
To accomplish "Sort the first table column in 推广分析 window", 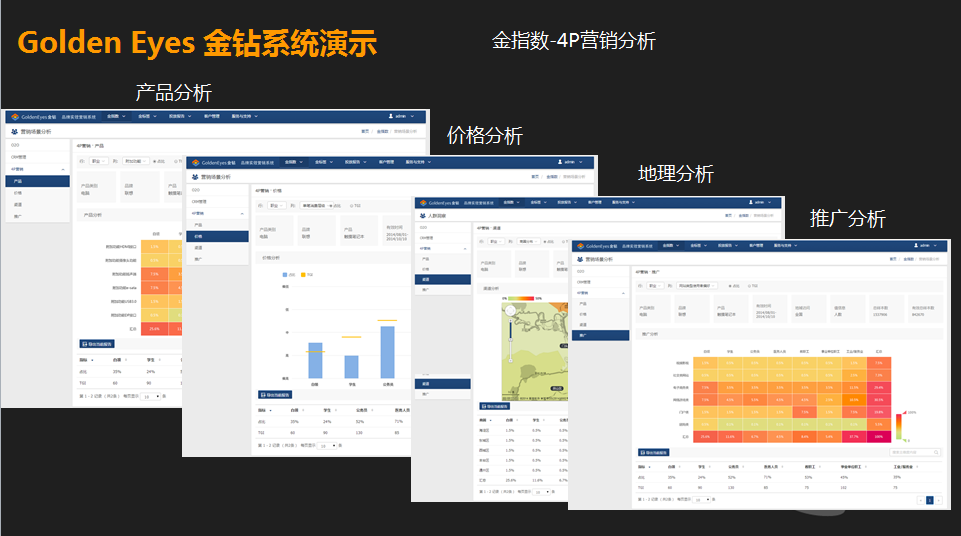I will point(650,467).
